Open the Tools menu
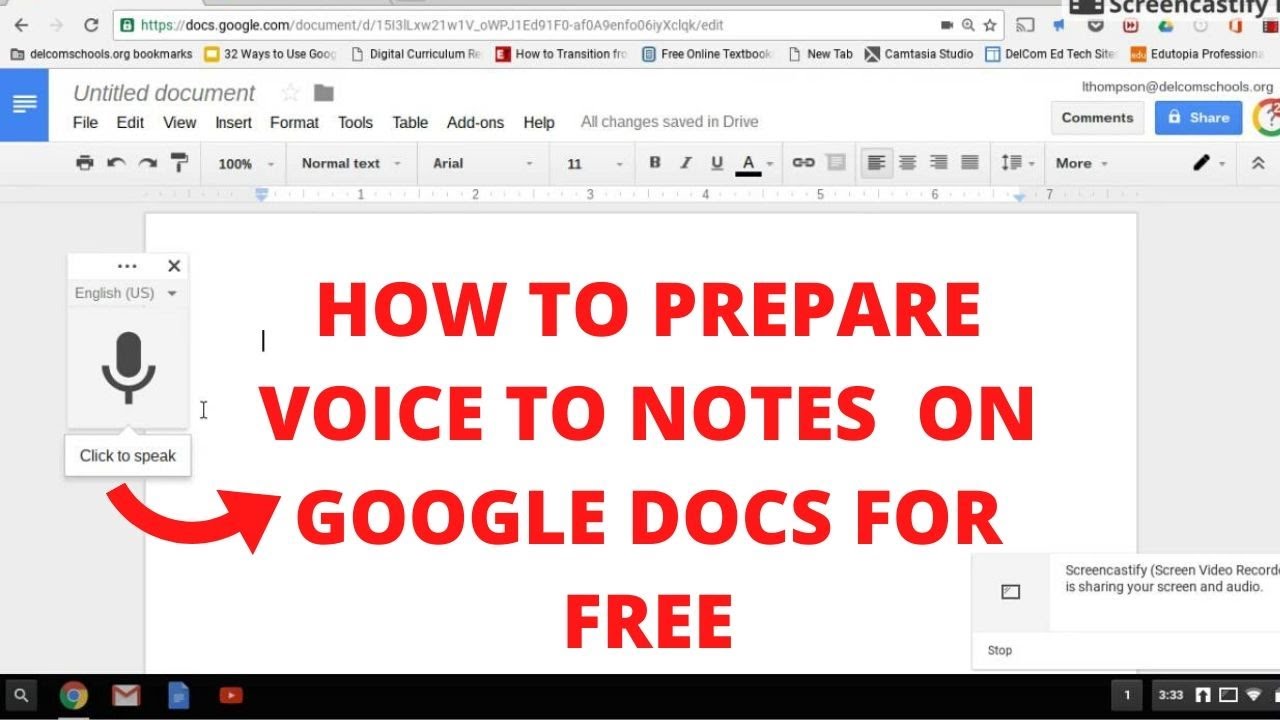 click(355, 122)
